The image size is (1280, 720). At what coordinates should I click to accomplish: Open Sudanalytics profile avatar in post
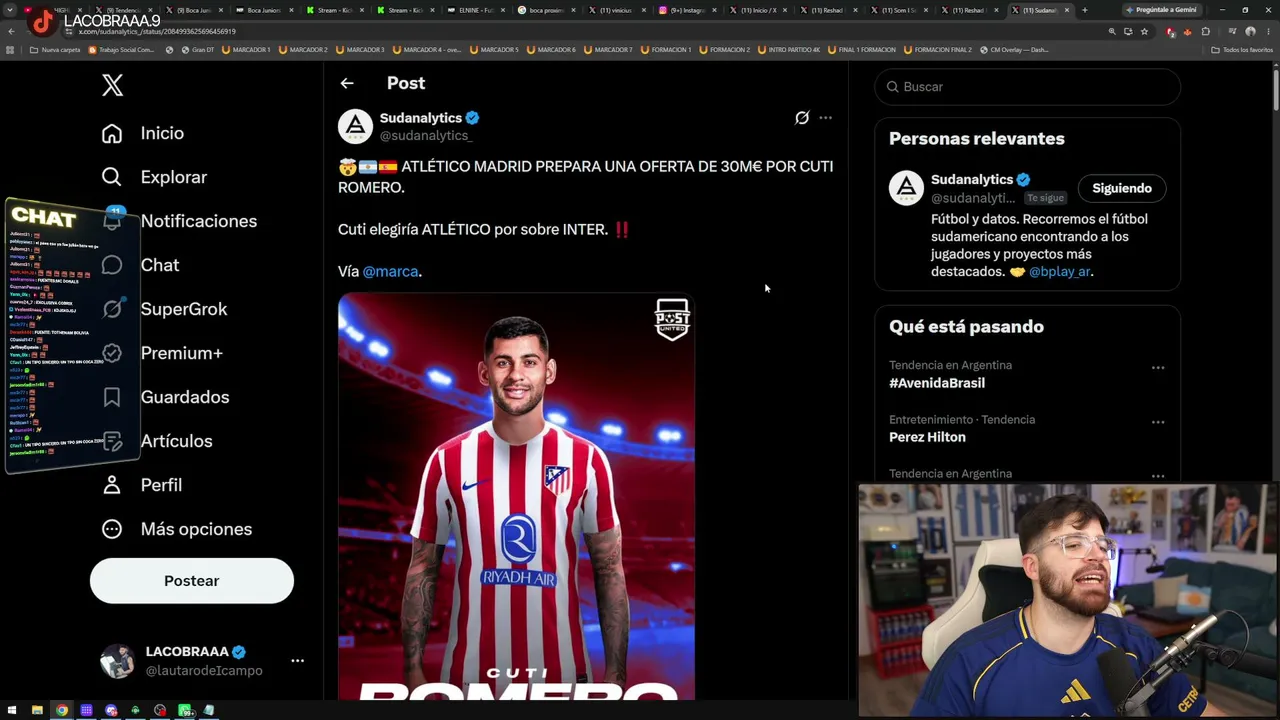click(x=355, y=127)
